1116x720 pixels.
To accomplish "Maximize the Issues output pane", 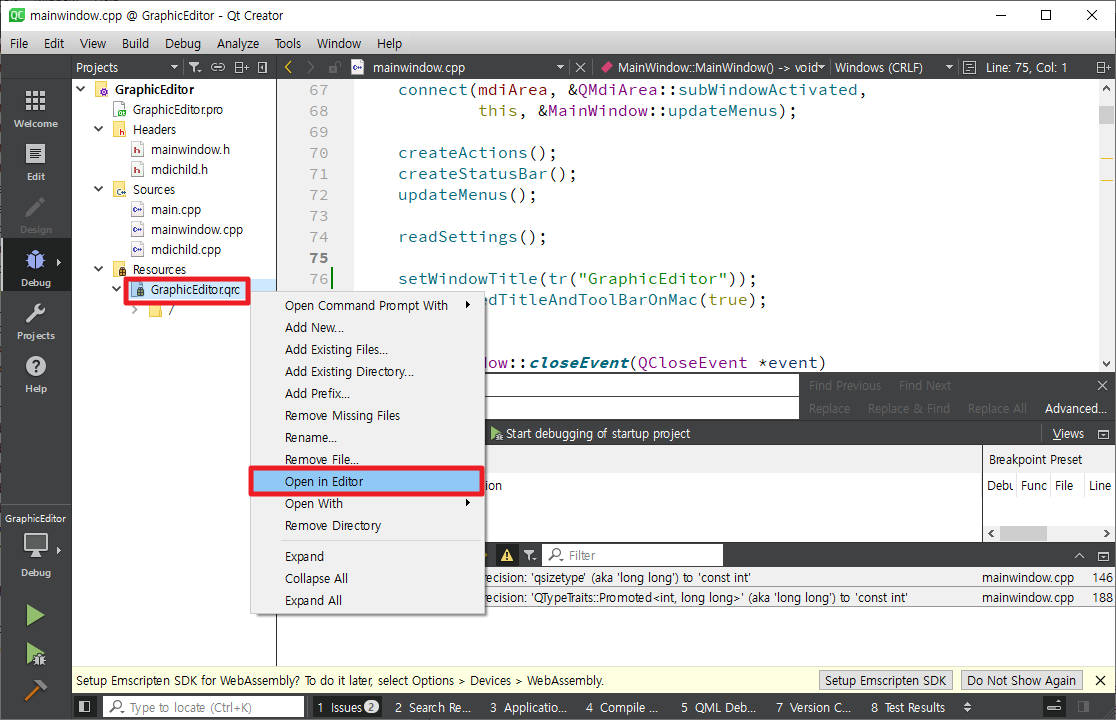I will (x=1103, y=556).
